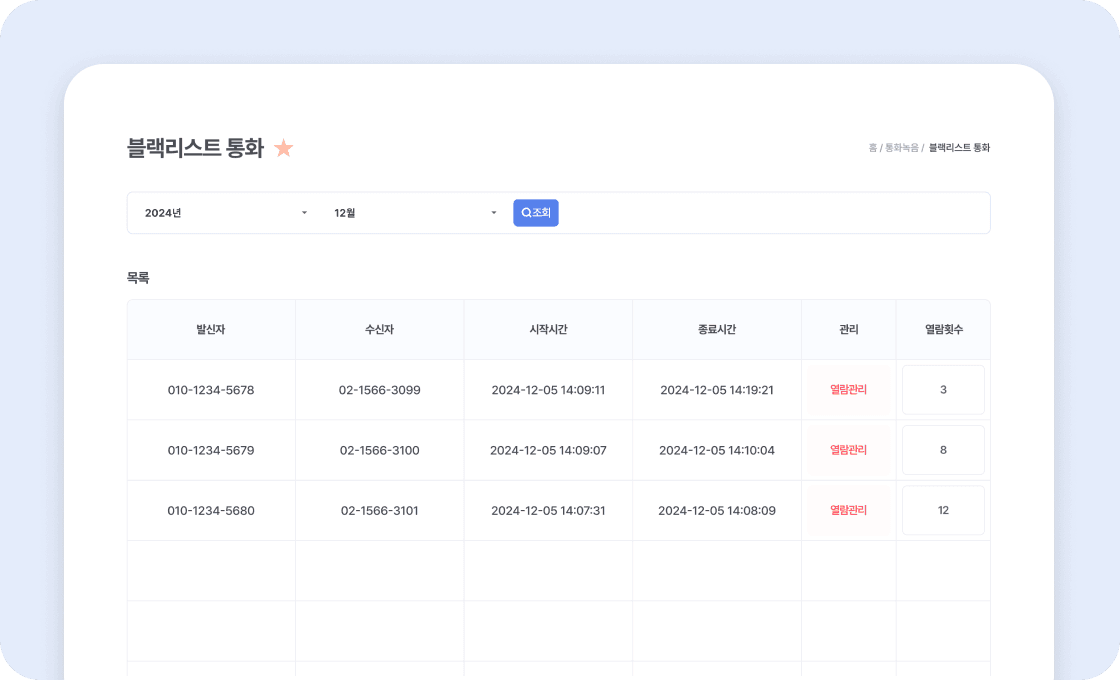Click the 열람횟수 column header
The image size is (1120, 680).
(x=943, y=330)
